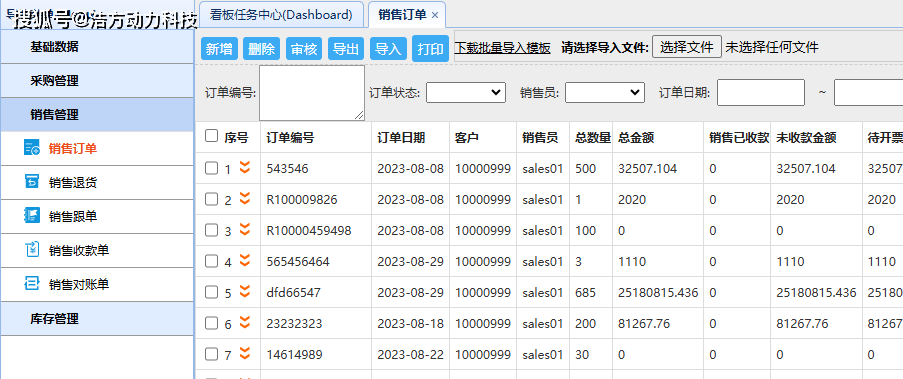Click the 选择文件 upload button

(686, 47)
